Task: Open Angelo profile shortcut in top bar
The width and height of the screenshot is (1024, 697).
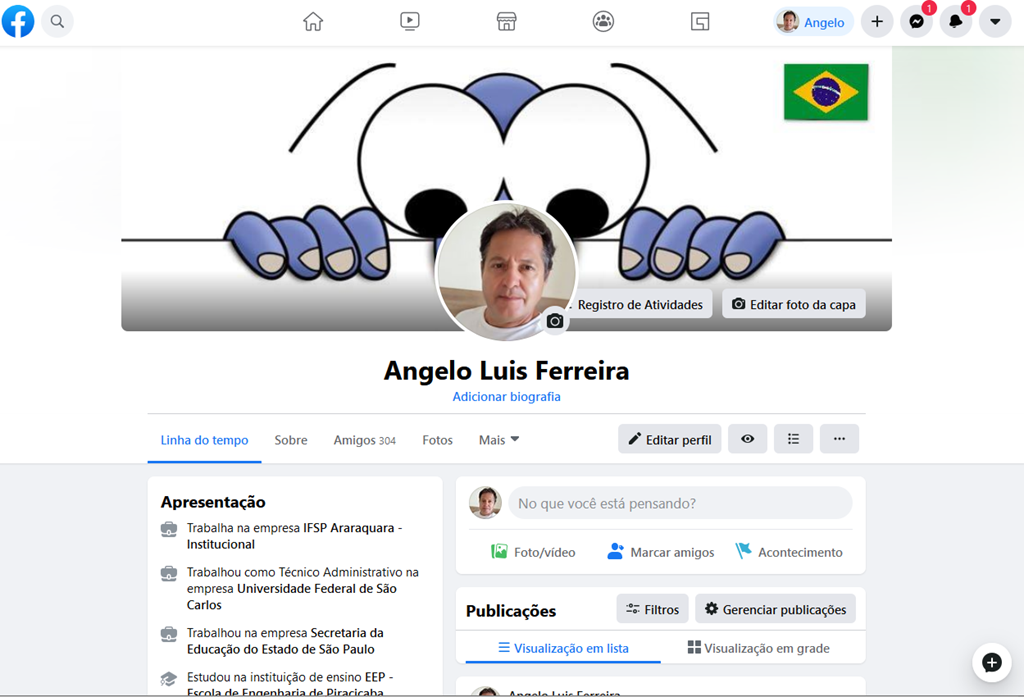Action: (x=813, y=22)
